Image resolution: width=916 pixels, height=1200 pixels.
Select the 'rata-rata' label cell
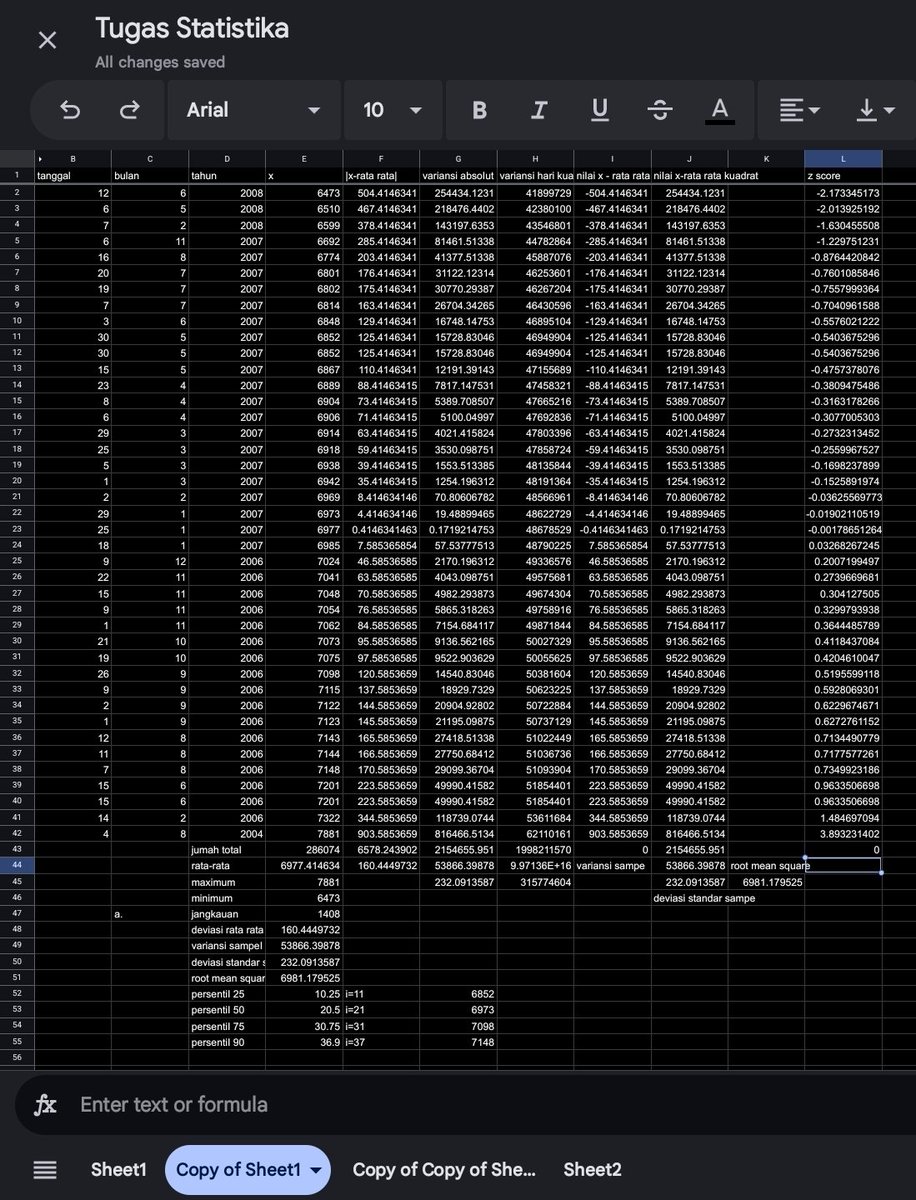point(227,866)
